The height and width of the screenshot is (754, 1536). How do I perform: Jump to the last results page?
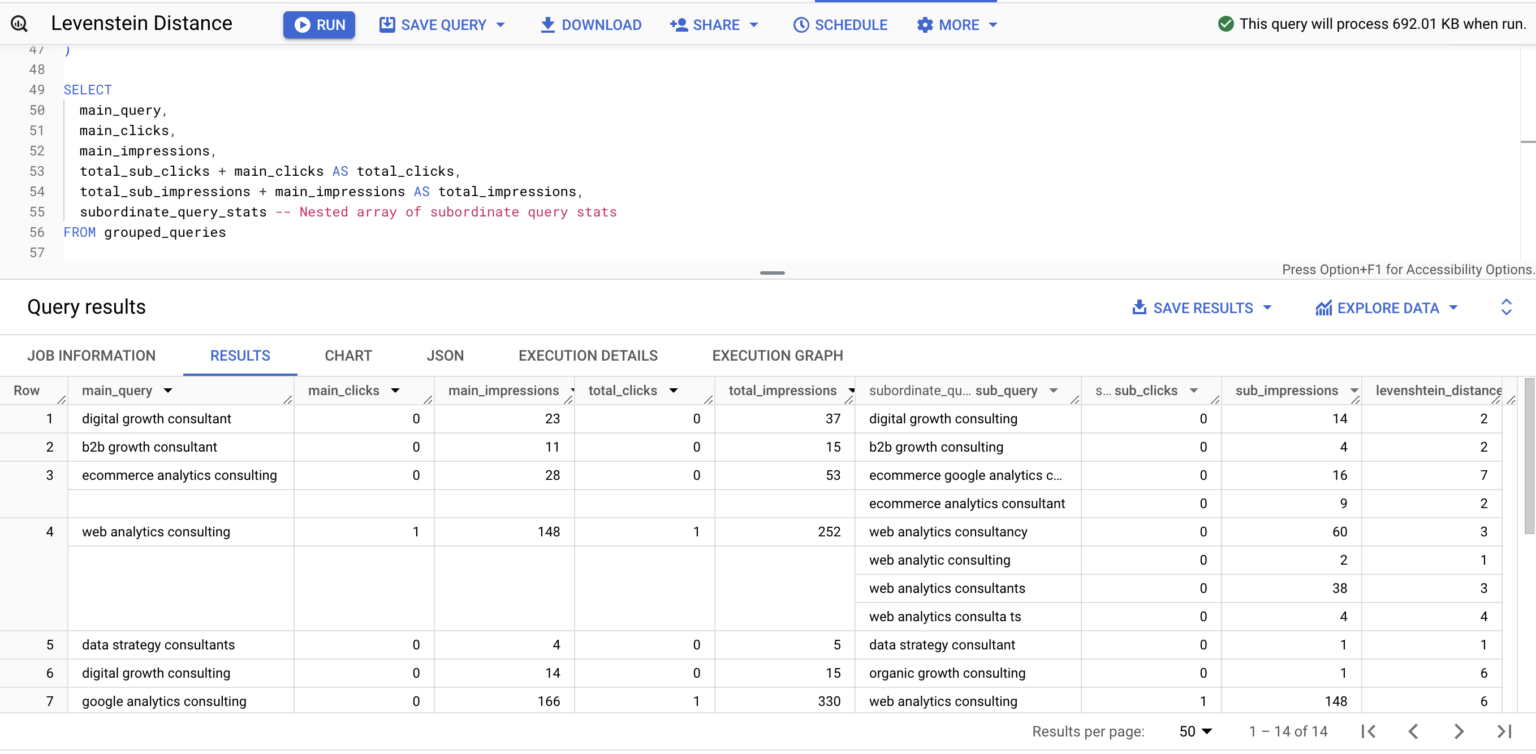tap(1504, 731)
